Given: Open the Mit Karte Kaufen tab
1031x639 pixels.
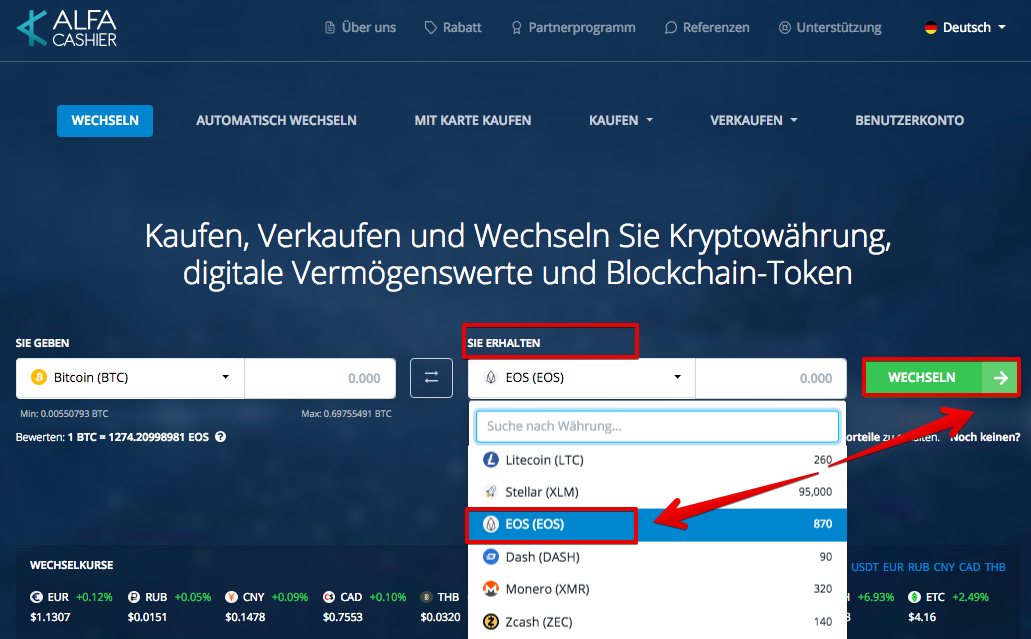Looking at the screenshot, I should point(473,120).
